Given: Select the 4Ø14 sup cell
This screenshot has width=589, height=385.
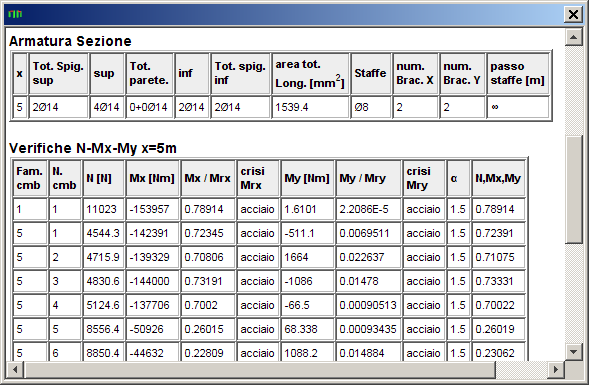Looking at the screenshot, I should tap(106, 107).
